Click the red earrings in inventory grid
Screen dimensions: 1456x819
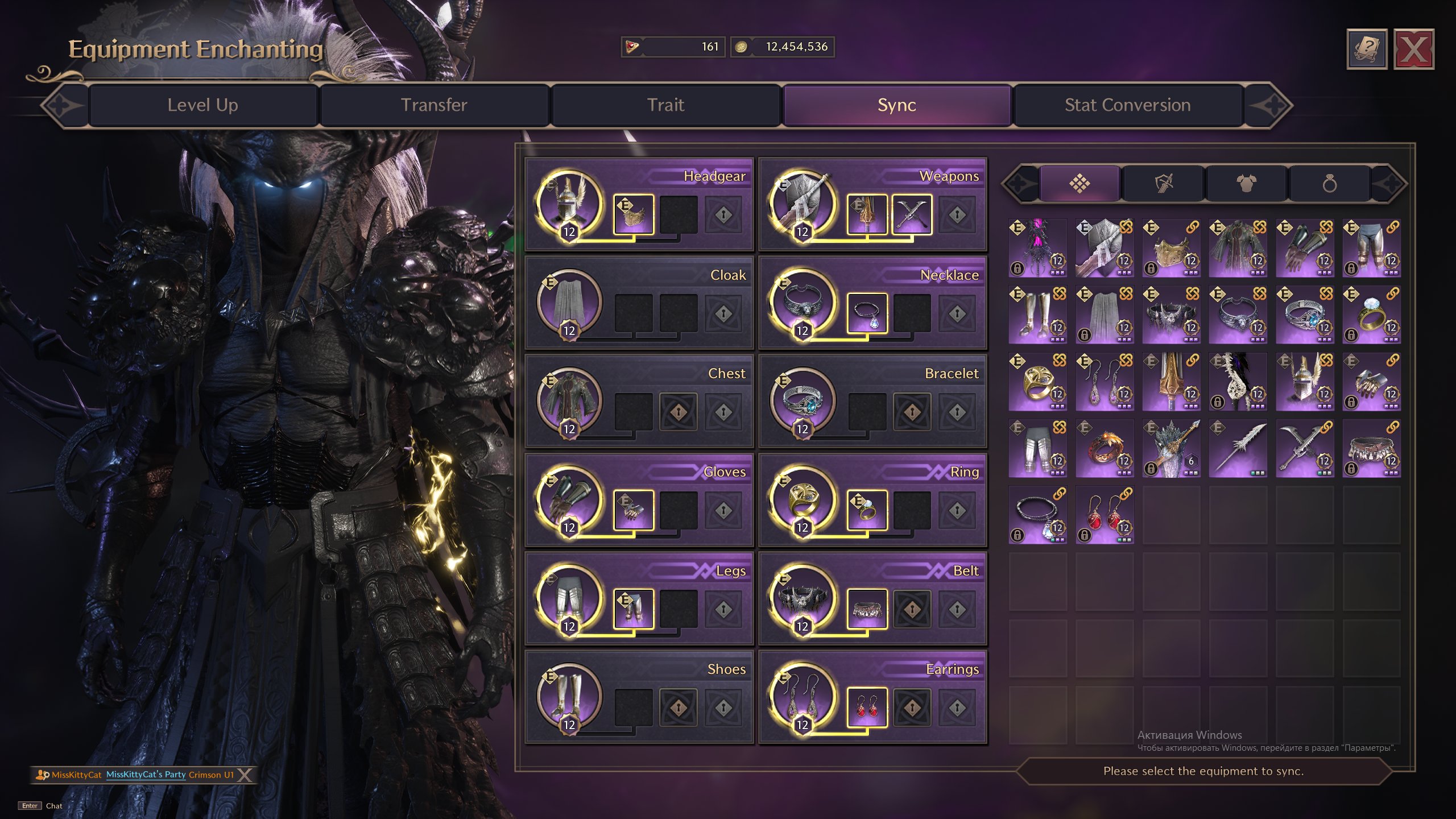tap(1105, 515)
